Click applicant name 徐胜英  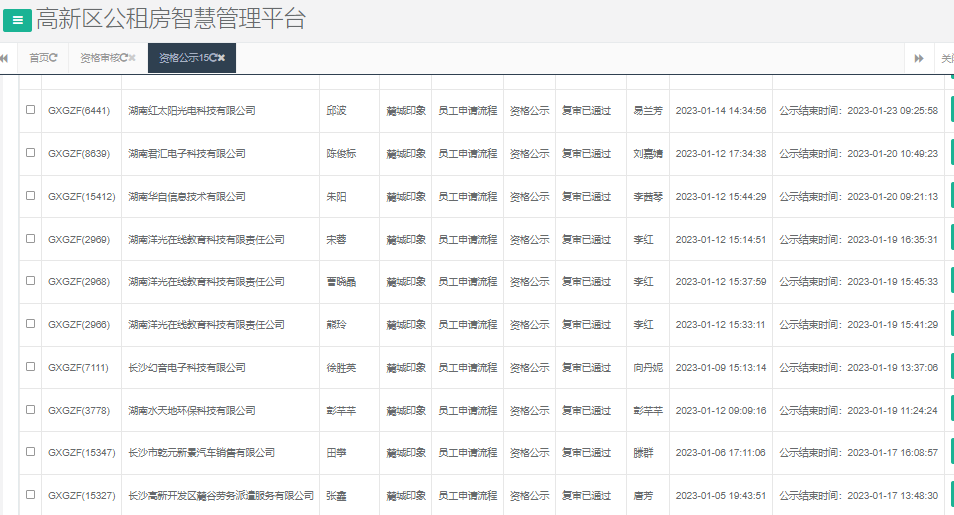pos(341,368)
